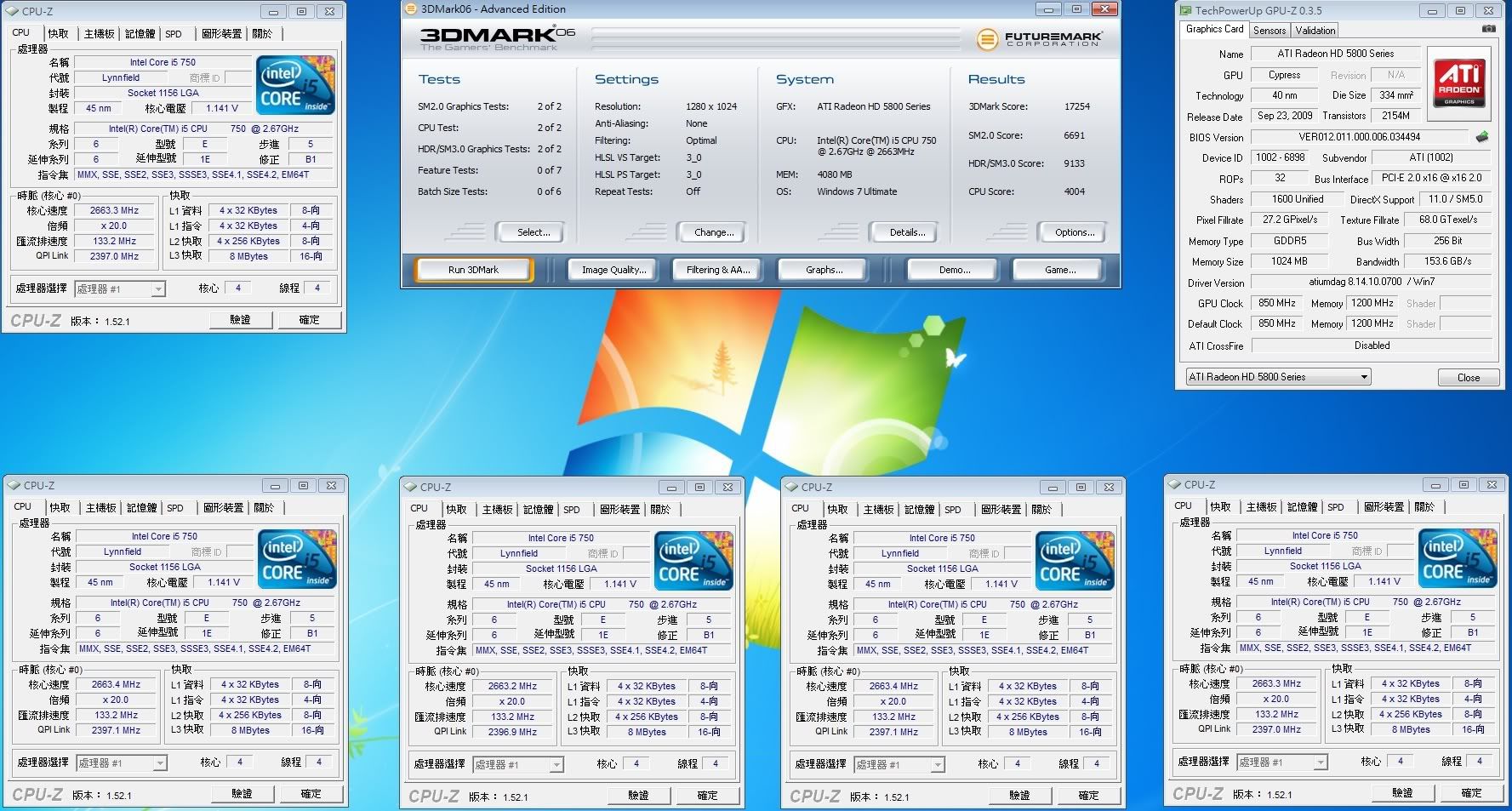
Task: Switch to the Sensors tab in GPU-Z
Action: click(x=1270, y=31)
